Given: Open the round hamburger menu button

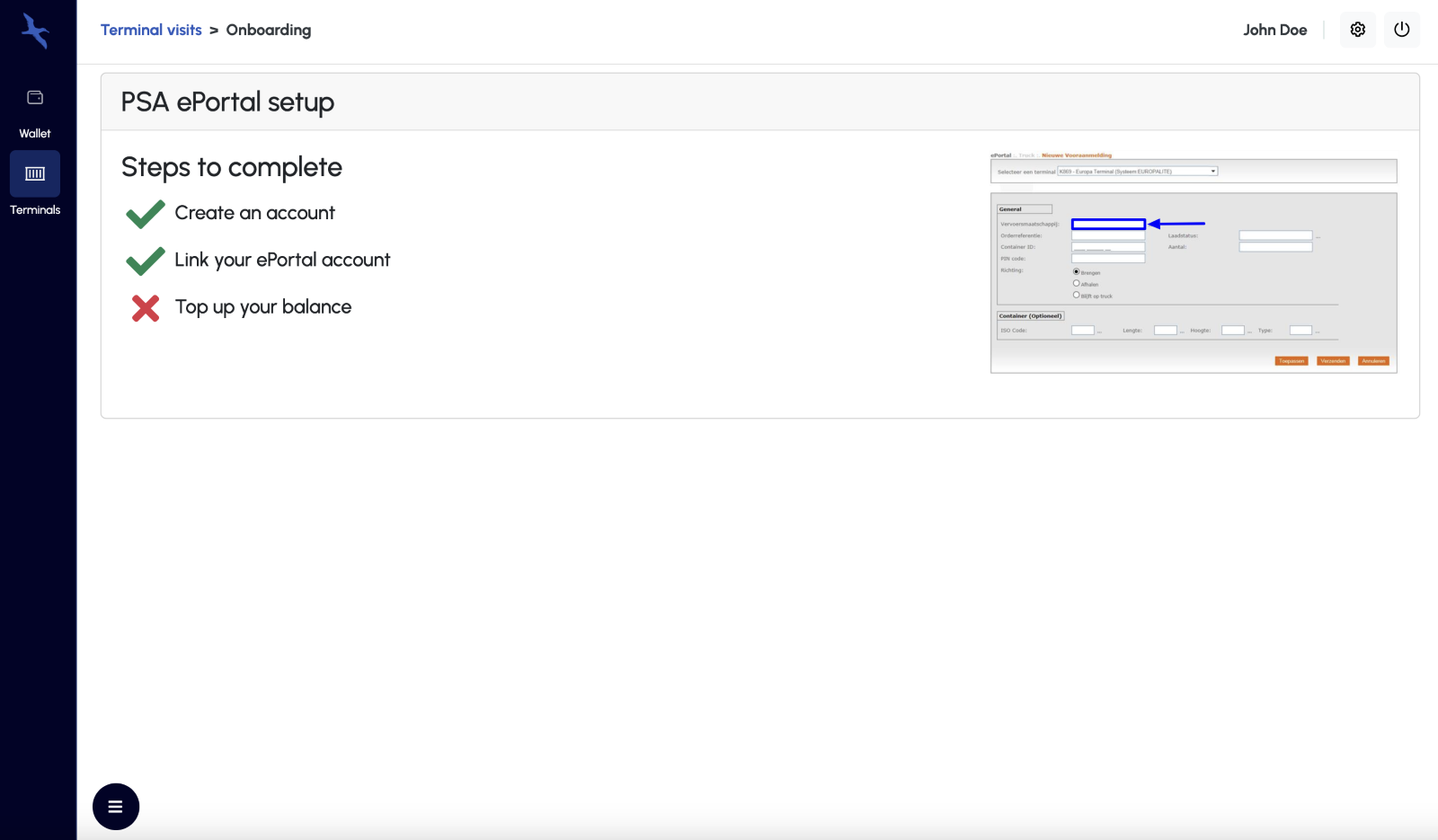Looking at the screenshot, I should [x=116, y=807].
